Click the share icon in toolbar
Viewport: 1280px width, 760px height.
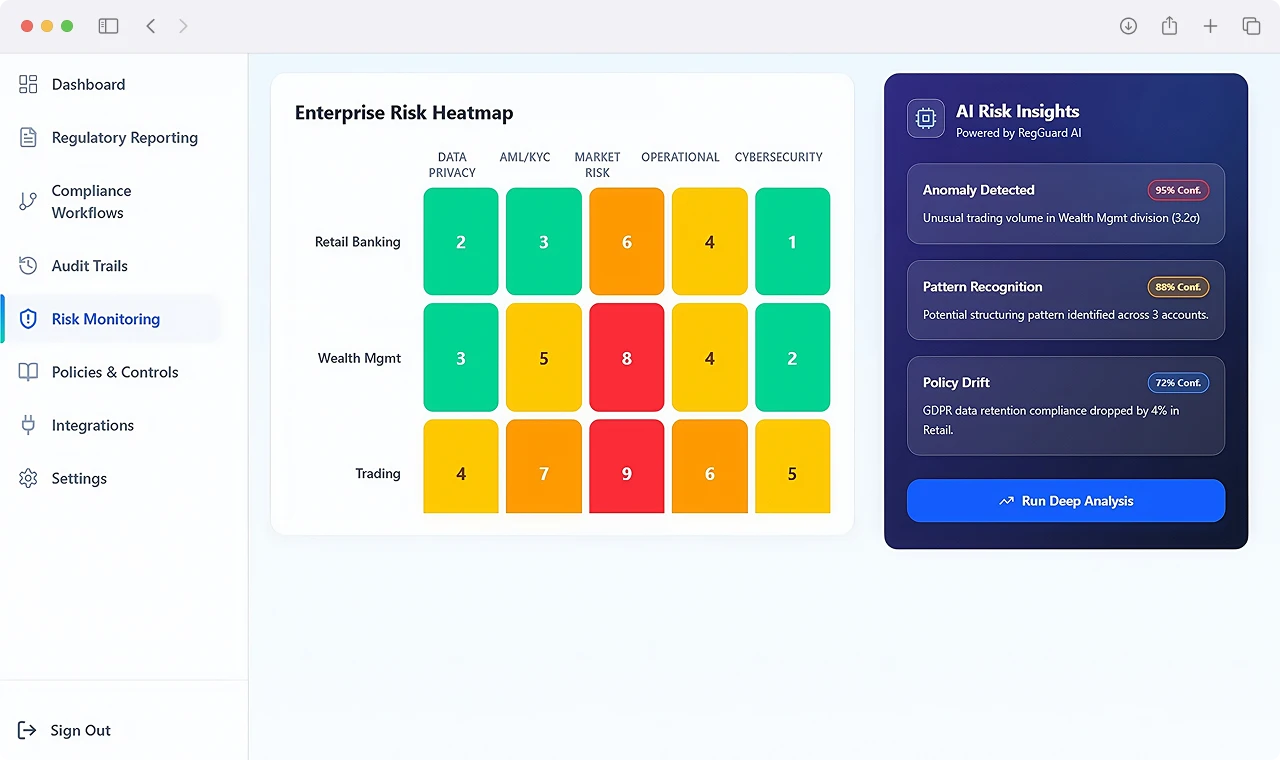coord(1169,26)
